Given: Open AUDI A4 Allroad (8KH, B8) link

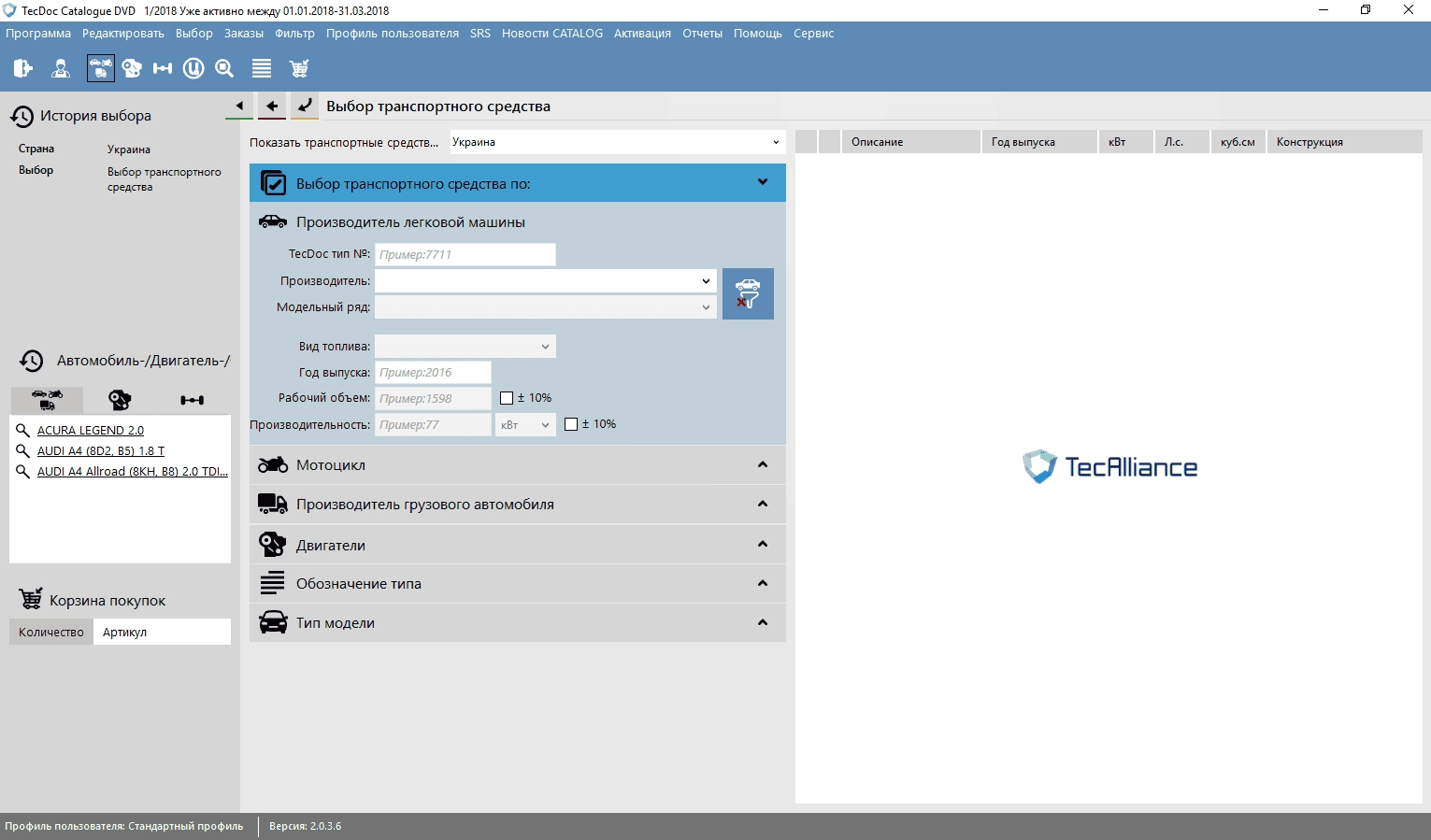Looking at the screenshot, I should pyautogui.click(x=133, y=472).
